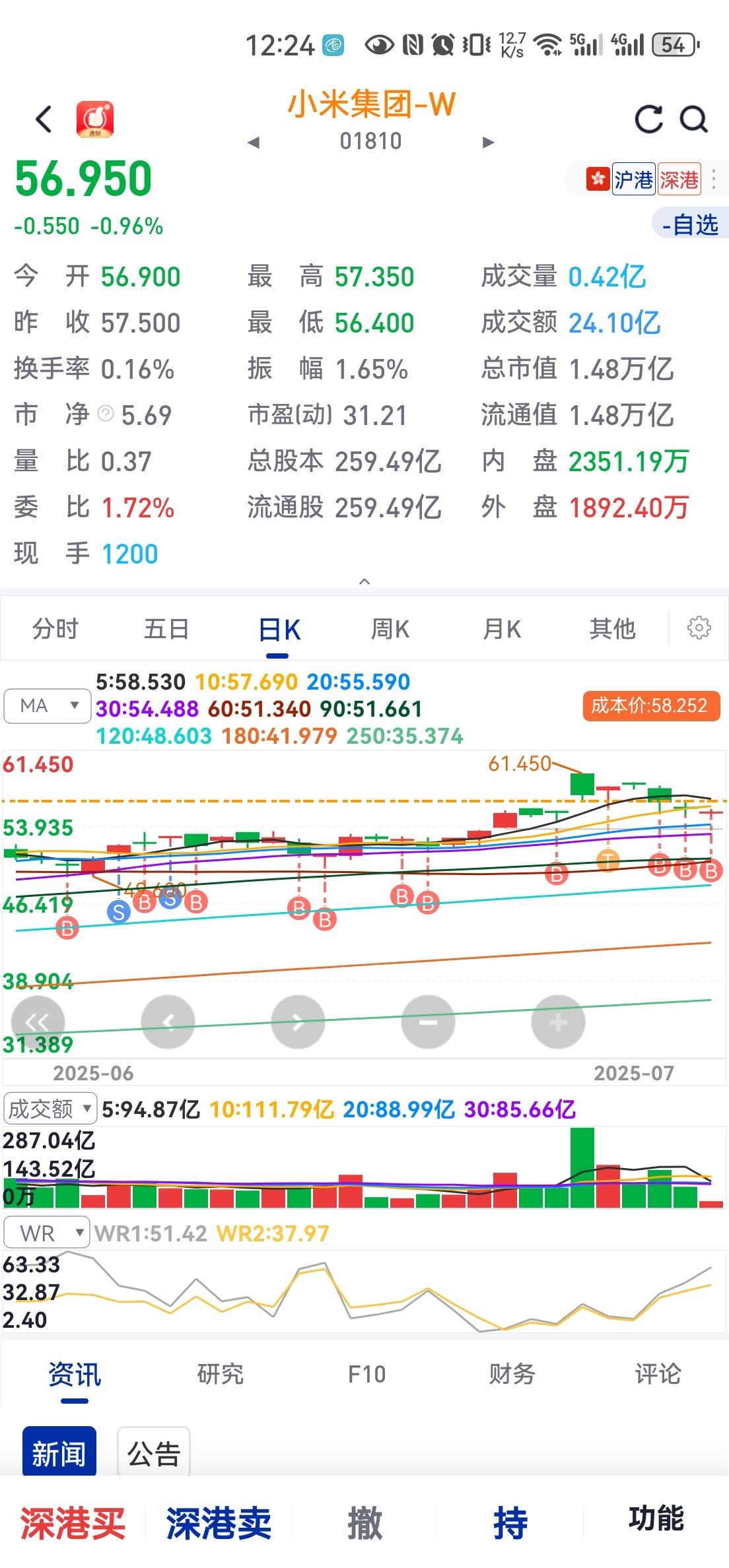This screenshot has height=1568, width=729.
Task: Tap 撤 cancel order button
Action: point(364,1523)
